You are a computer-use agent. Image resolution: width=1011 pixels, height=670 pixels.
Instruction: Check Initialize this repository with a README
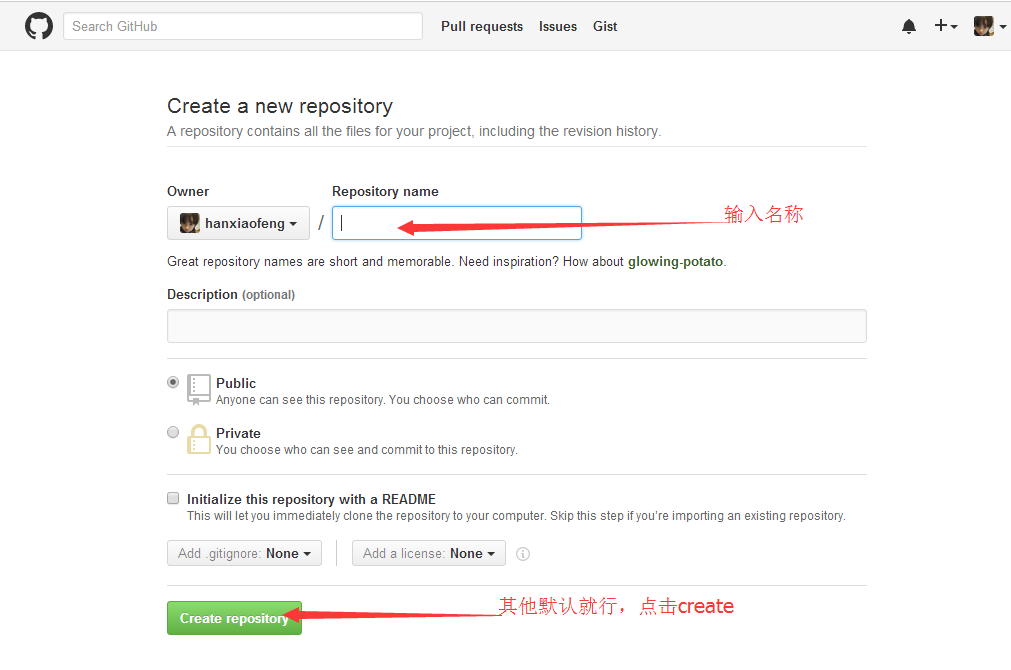tap(173, 498)
